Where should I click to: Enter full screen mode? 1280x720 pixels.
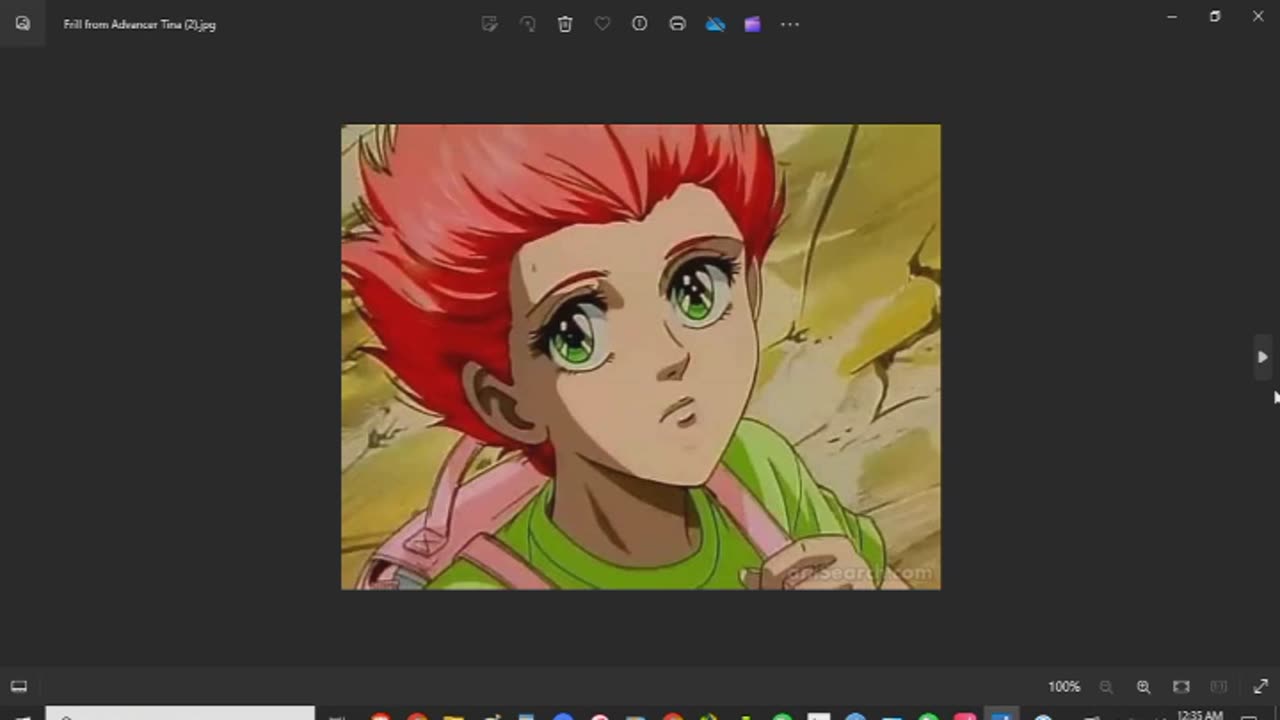1260,687
